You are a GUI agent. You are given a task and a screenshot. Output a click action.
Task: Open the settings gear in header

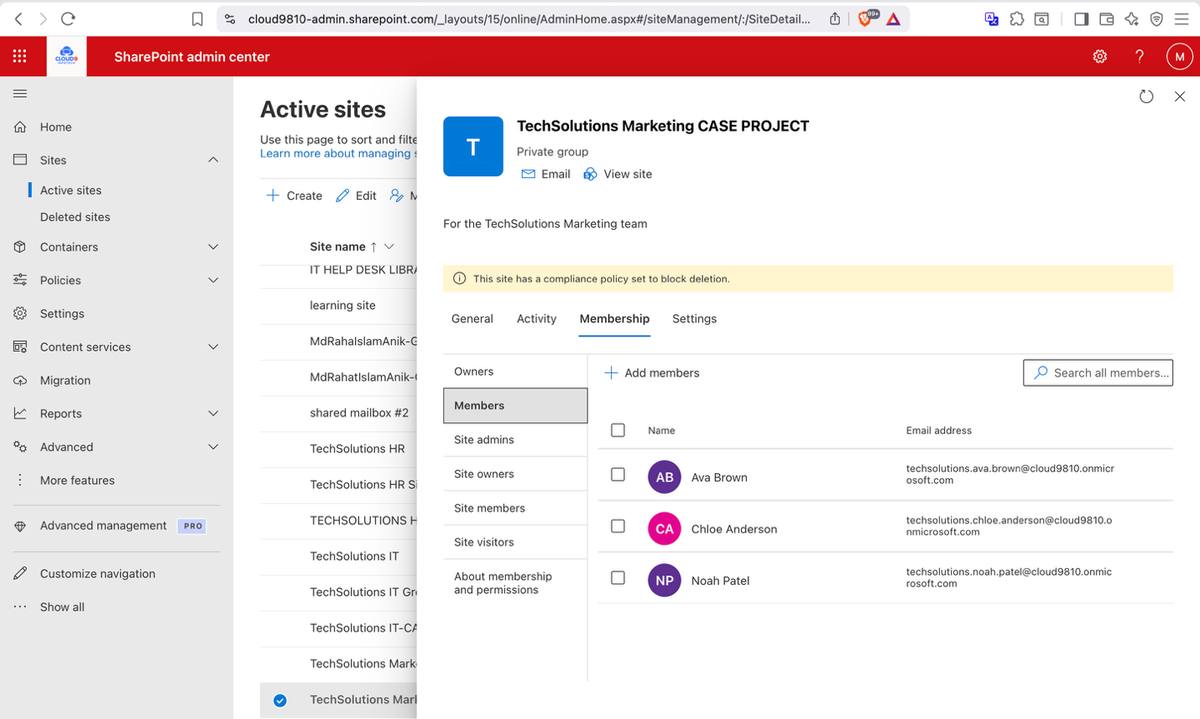[1100, 56]
